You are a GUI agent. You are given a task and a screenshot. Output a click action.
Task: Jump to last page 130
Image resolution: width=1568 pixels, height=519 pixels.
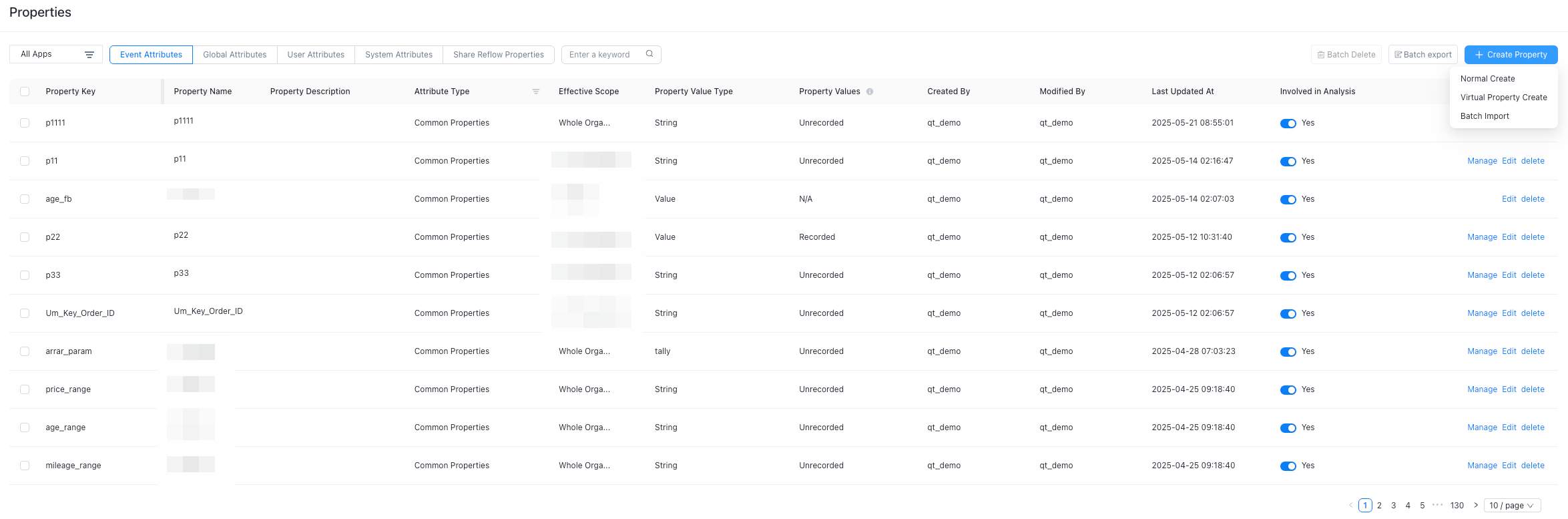coord(1457,506)
